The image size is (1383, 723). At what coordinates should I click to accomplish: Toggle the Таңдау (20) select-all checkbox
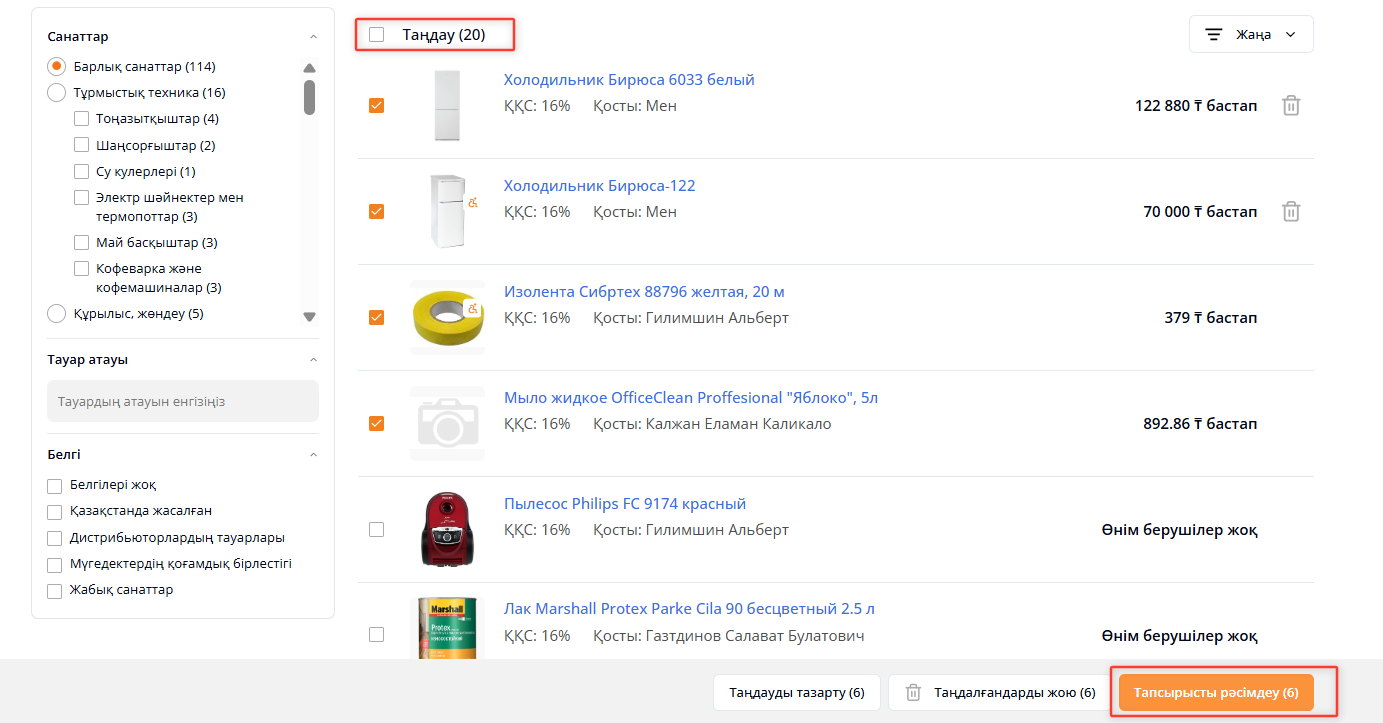coord(376,35)
